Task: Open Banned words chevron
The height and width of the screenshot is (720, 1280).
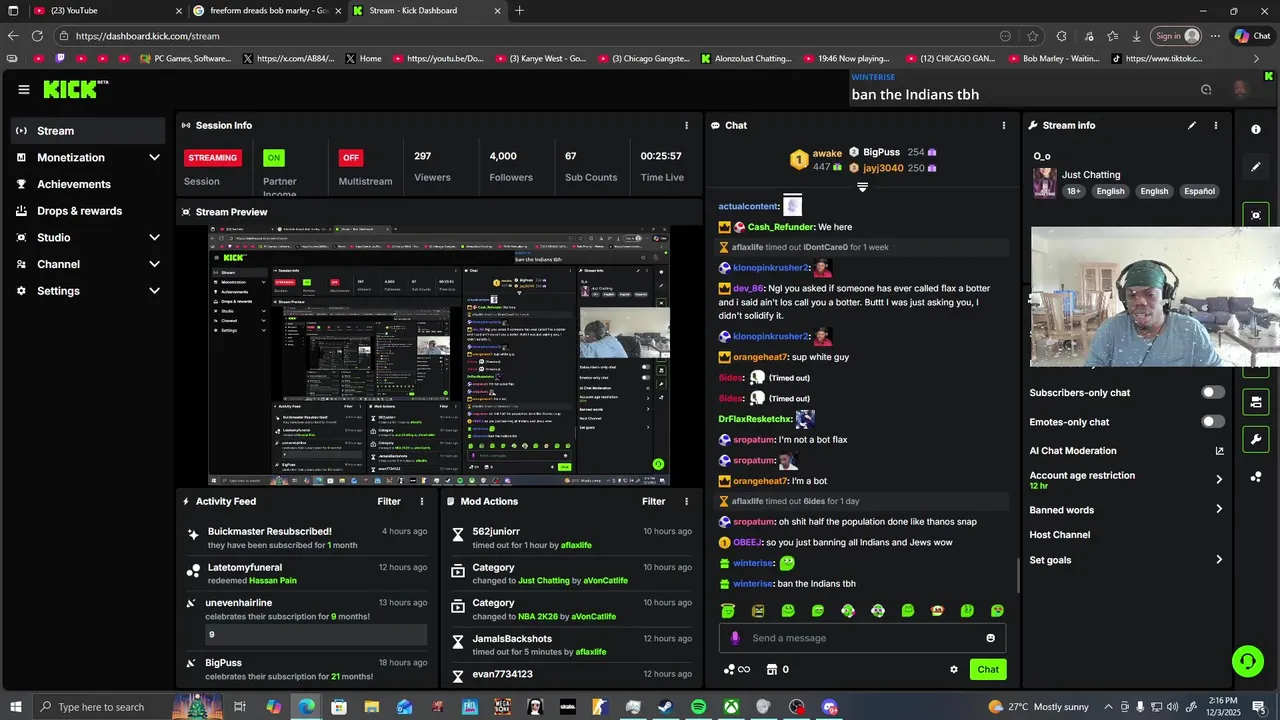Action: point(1219,510)
